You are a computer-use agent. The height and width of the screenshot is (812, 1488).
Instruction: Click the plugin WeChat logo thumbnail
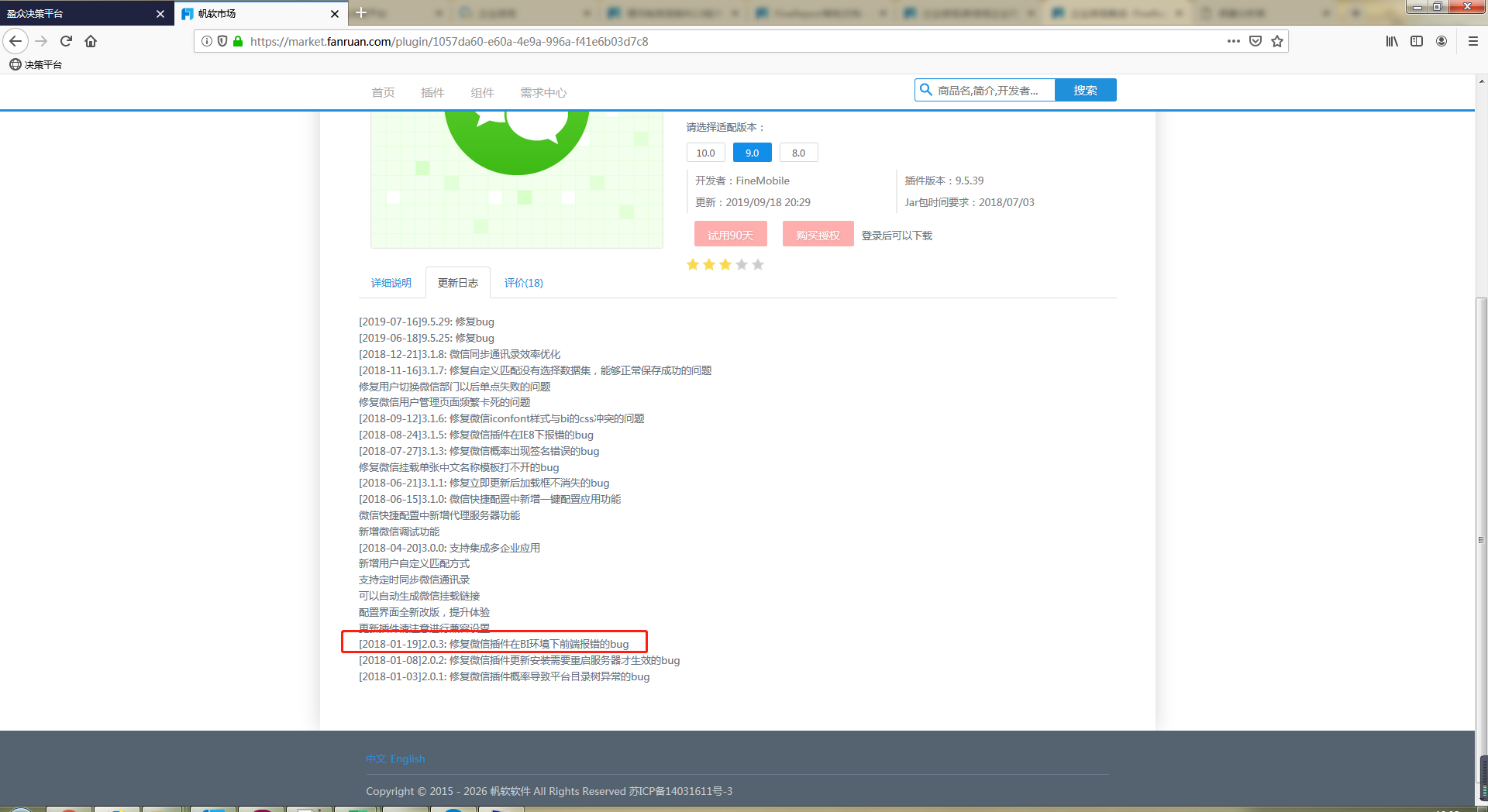pyautogui.click(x=517, y=179)
